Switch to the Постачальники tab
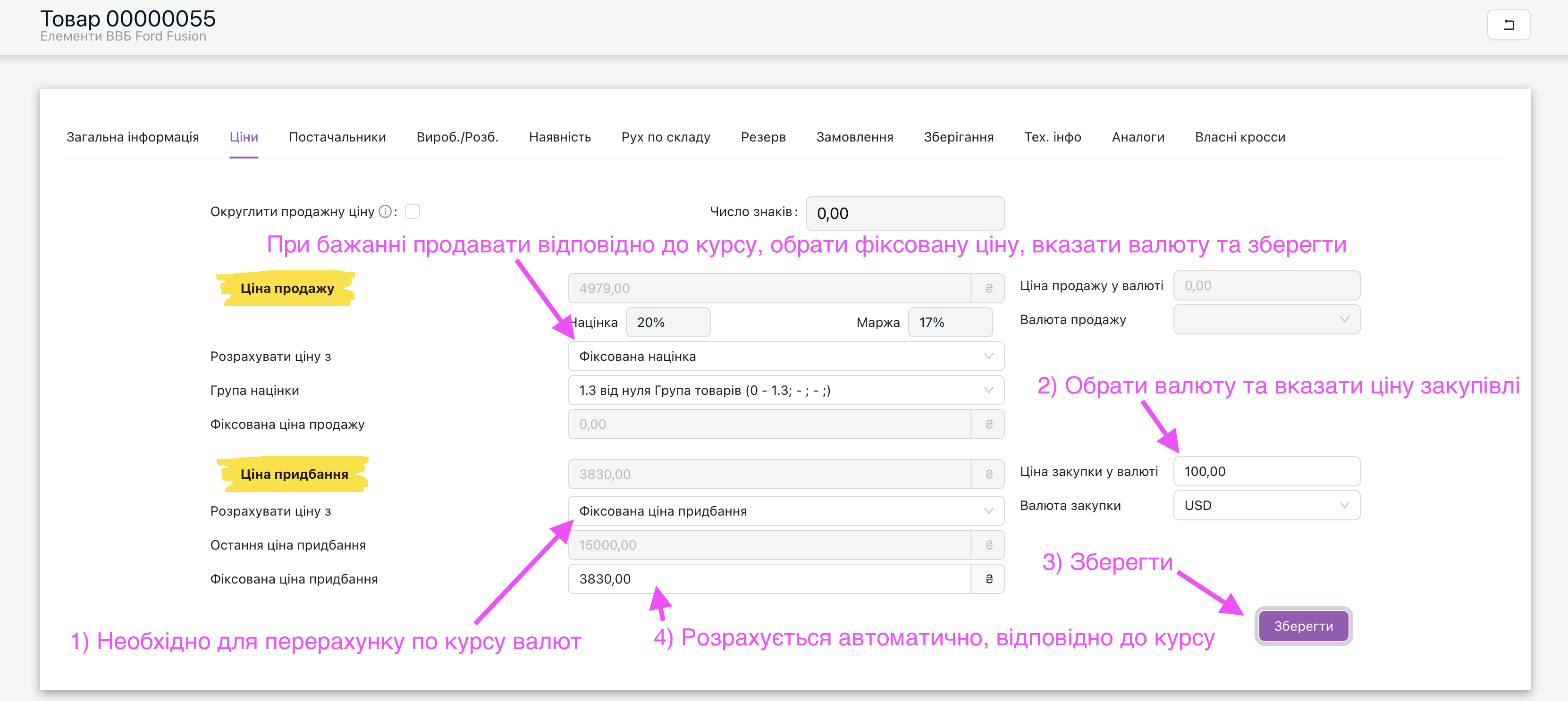1568x701 pixels. click(337, 137)
